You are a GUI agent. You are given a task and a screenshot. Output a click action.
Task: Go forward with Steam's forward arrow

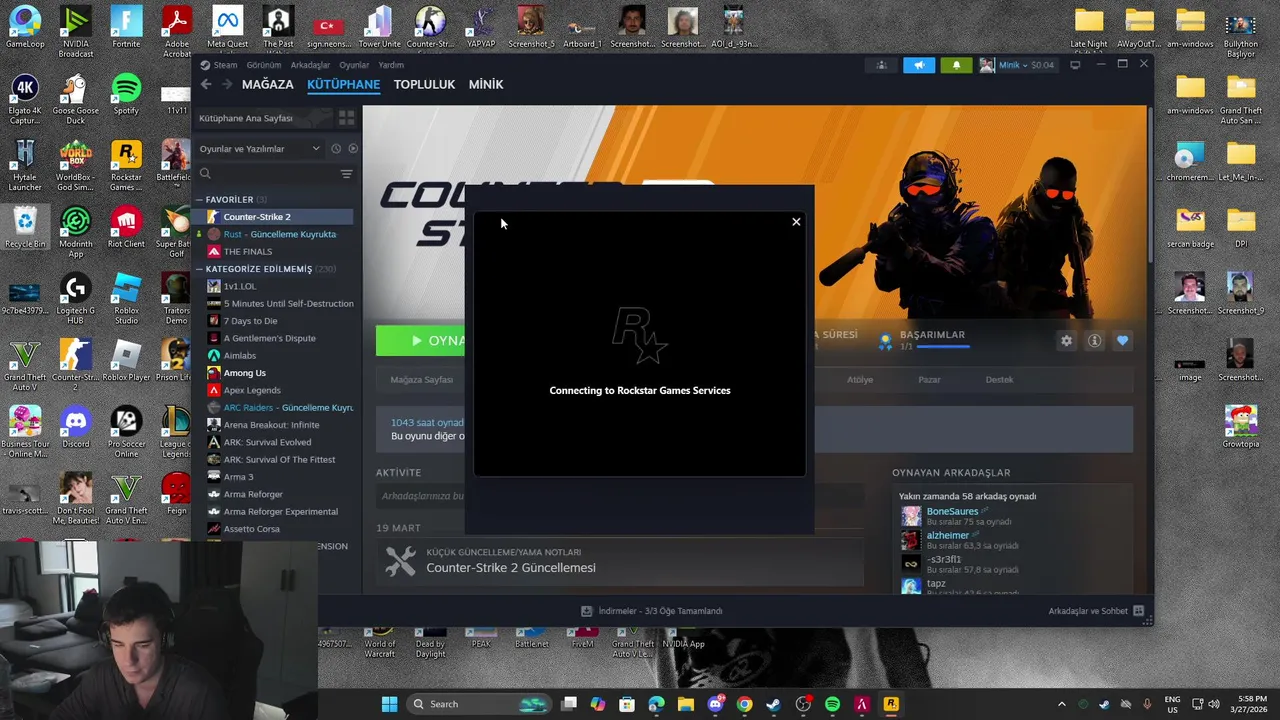click(226, 84)
